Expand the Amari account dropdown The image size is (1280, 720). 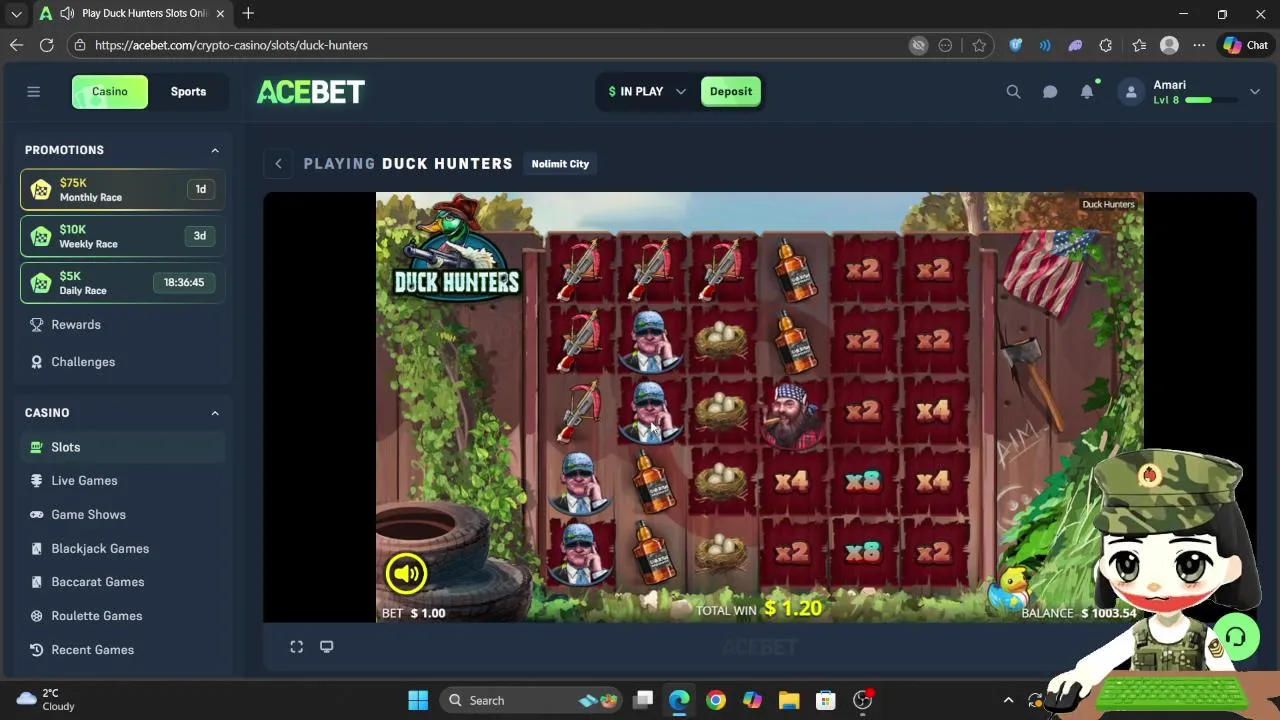pyautogui.click(x=1254, y=92)
